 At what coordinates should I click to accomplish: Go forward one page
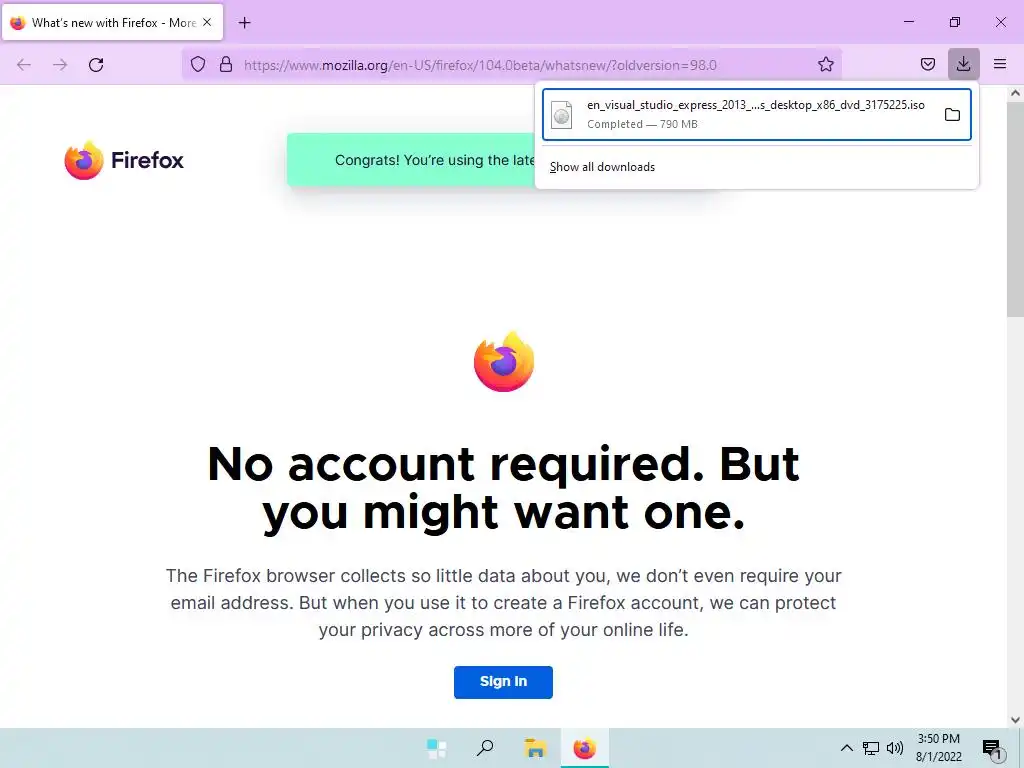tap(60, 65)
